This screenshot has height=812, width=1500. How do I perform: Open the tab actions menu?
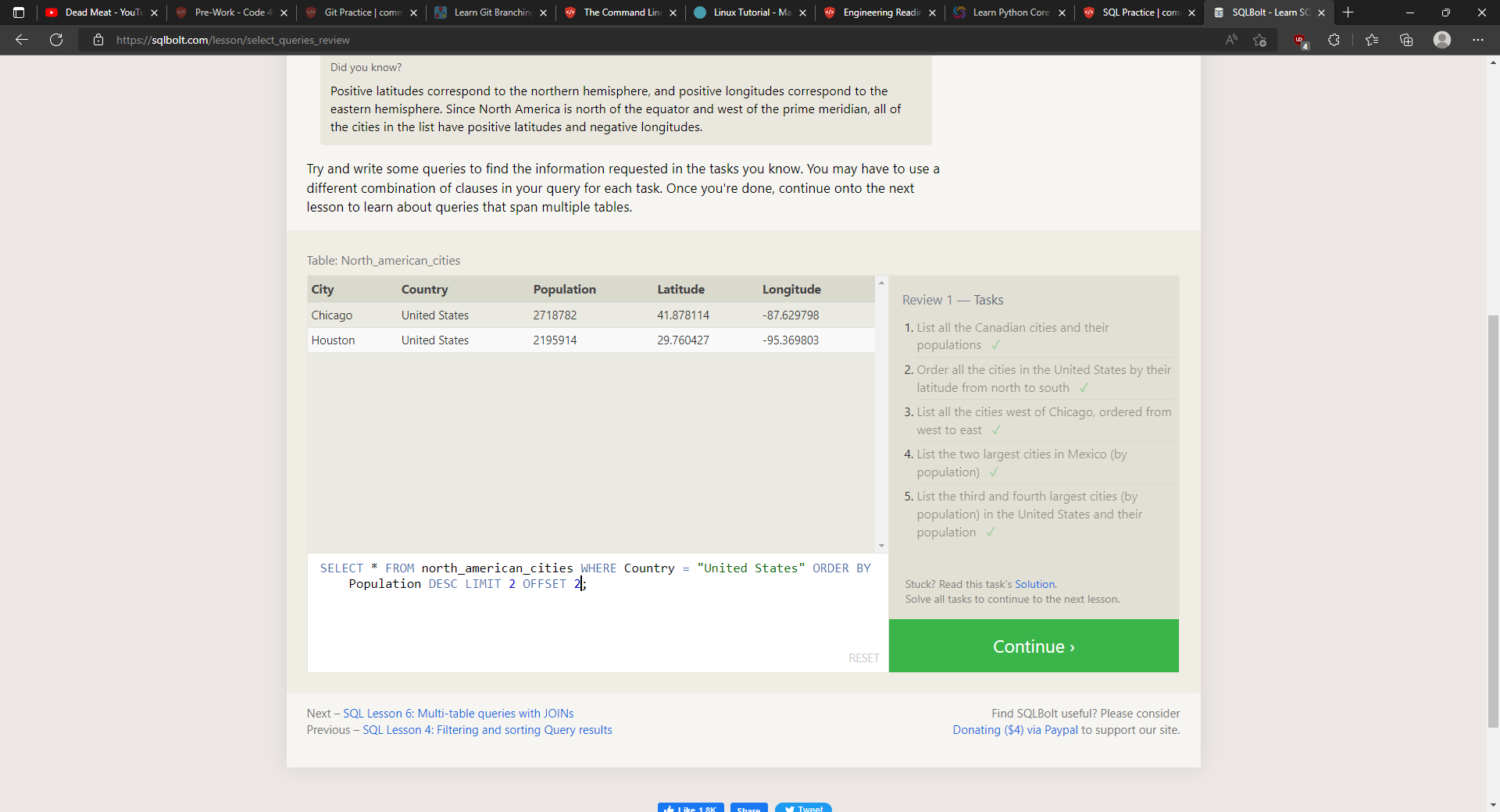[19, 12]
